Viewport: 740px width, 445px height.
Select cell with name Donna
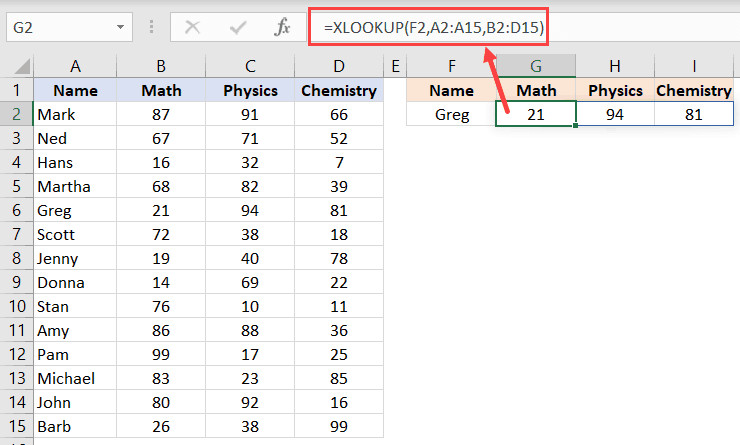click(x=75, y=282)
